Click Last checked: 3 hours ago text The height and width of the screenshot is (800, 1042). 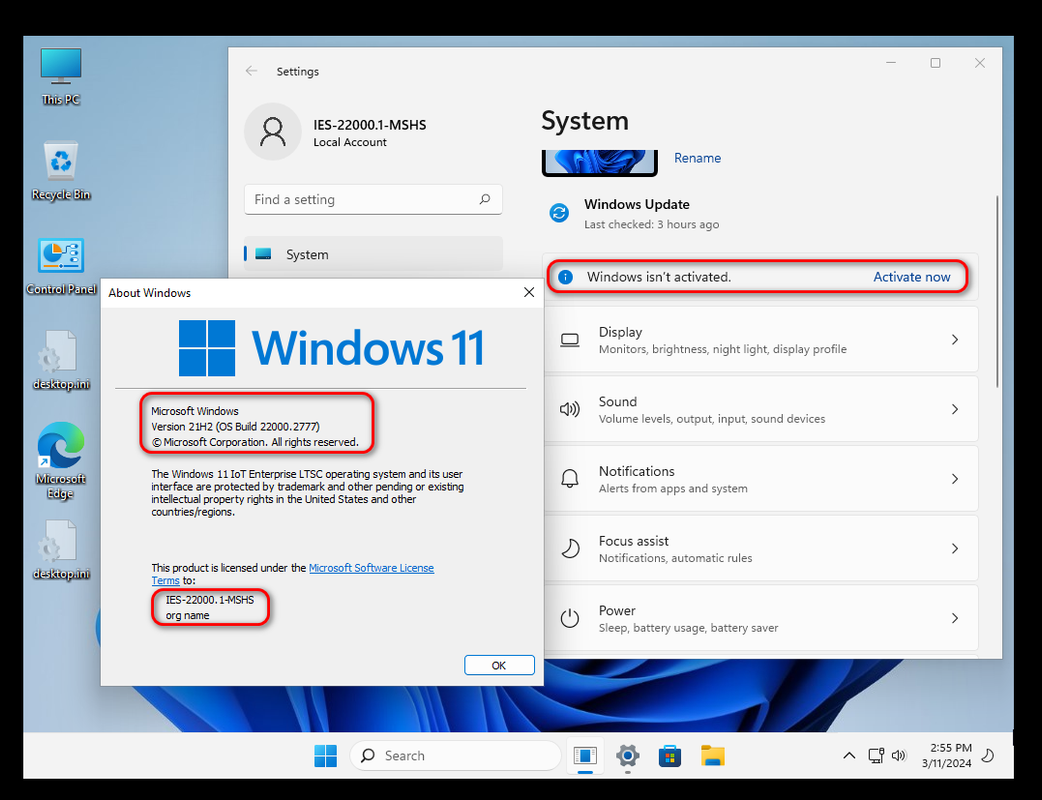[x=651, y=225]
